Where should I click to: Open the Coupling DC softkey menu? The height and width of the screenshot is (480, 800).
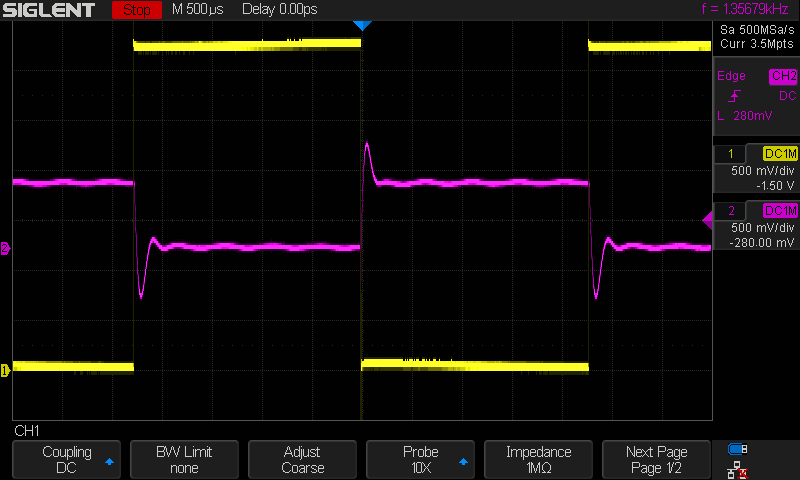coord(66,459)
